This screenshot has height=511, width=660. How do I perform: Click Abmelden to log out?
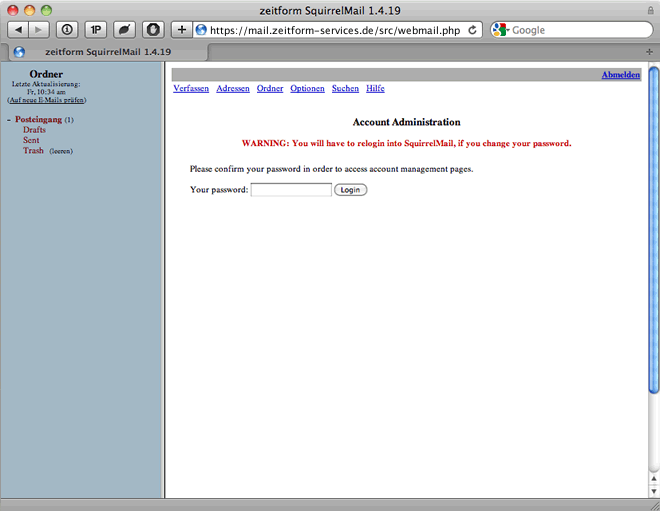point(621,75)
